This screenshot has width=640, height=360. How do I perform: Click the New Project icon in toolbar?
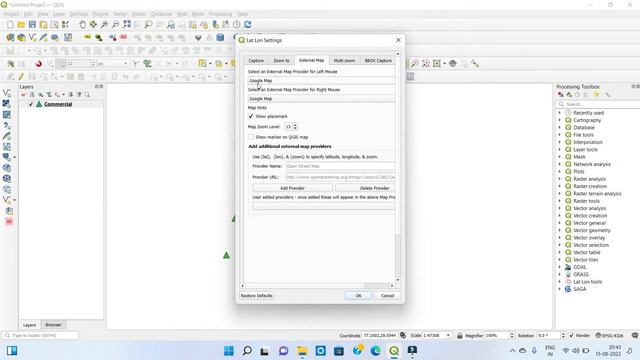10,25
